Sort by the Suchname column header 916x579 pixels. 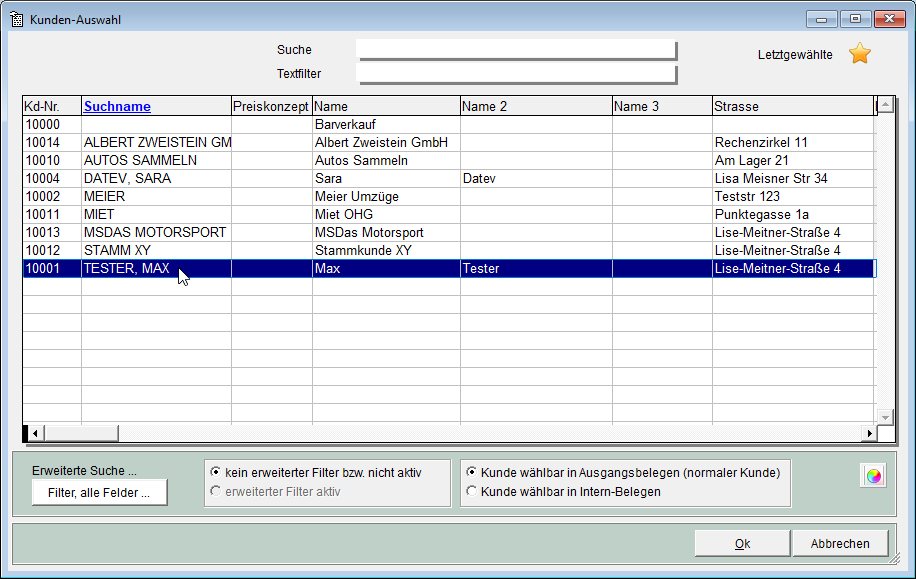tap(117, 106)
